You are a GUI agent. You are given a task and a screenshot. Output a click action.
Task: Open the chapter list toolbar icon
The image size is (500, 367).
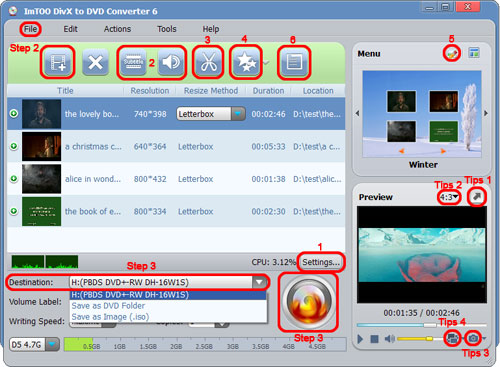click(x=294, y=62)
